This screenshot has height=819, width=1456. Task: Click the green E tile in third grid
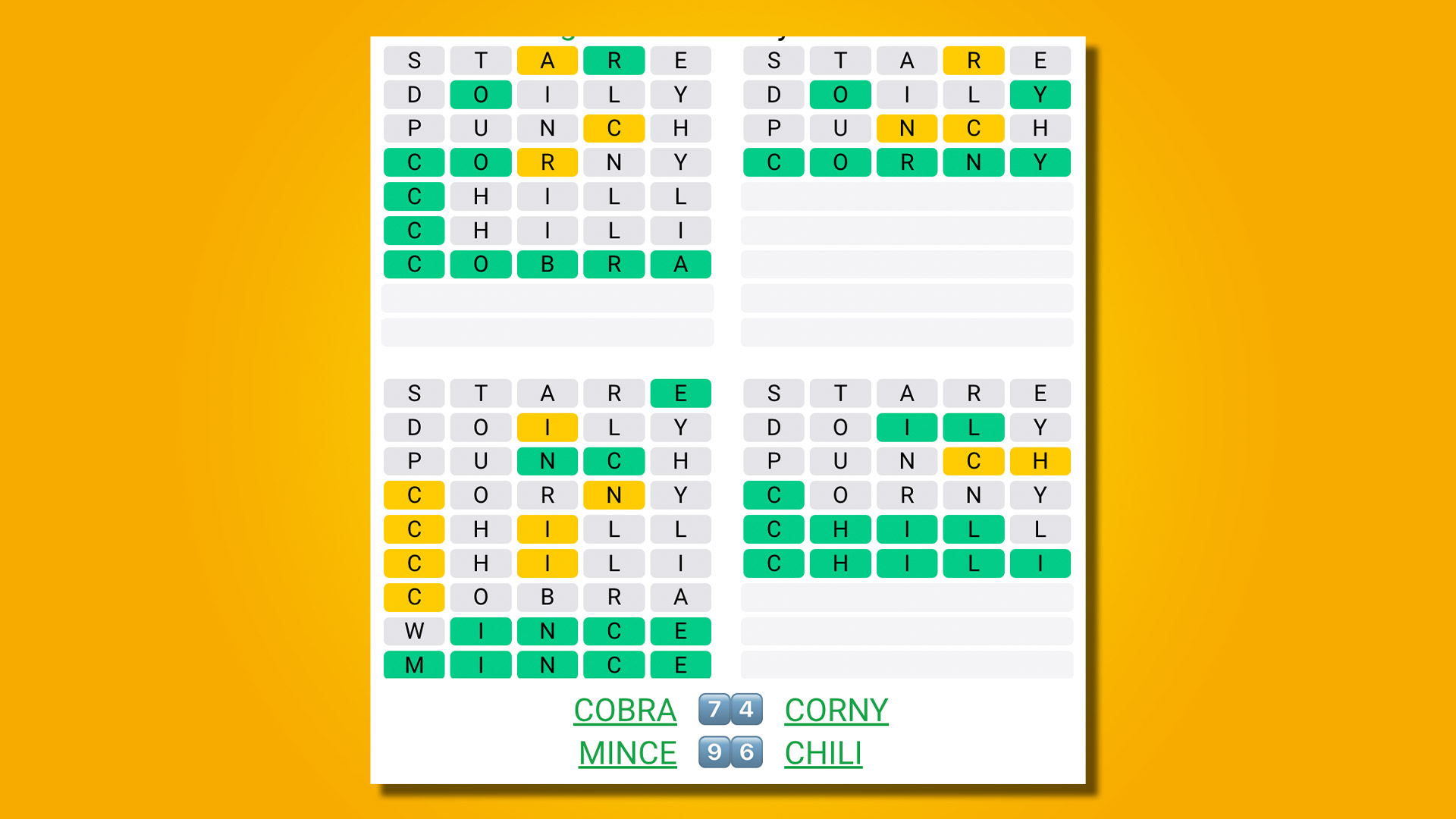[x=682, y=391]
